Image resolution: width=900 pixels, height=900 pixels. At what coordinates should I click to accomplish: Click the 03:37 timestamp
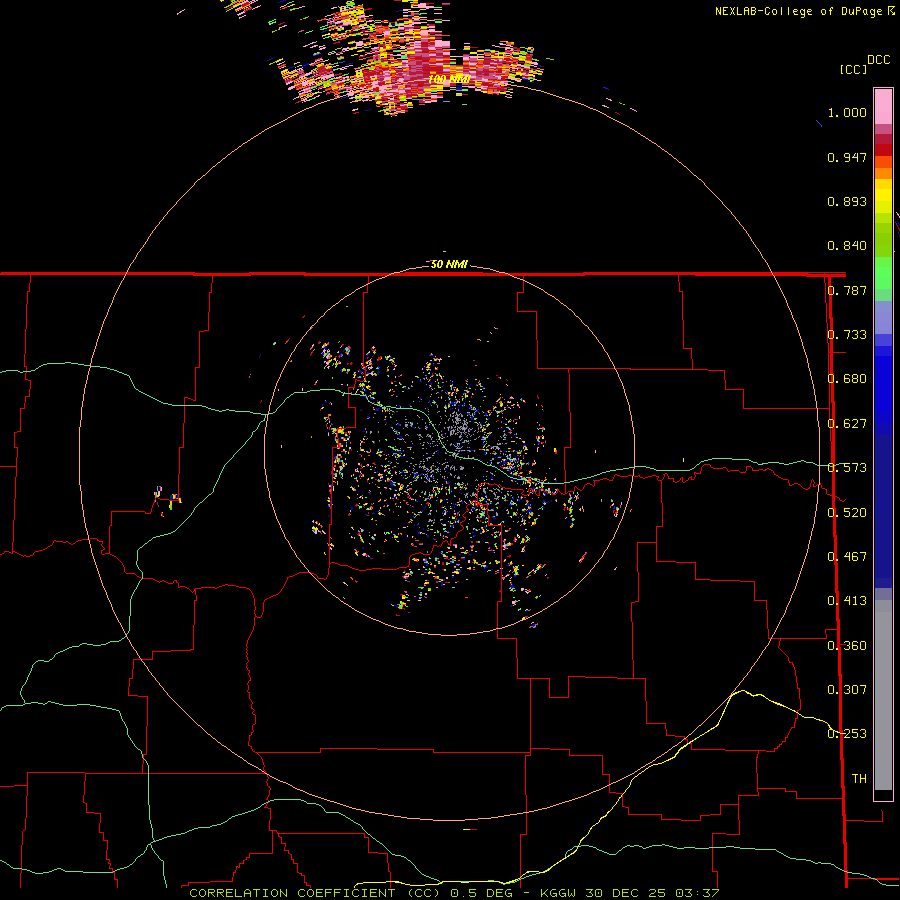coord(698,893)
